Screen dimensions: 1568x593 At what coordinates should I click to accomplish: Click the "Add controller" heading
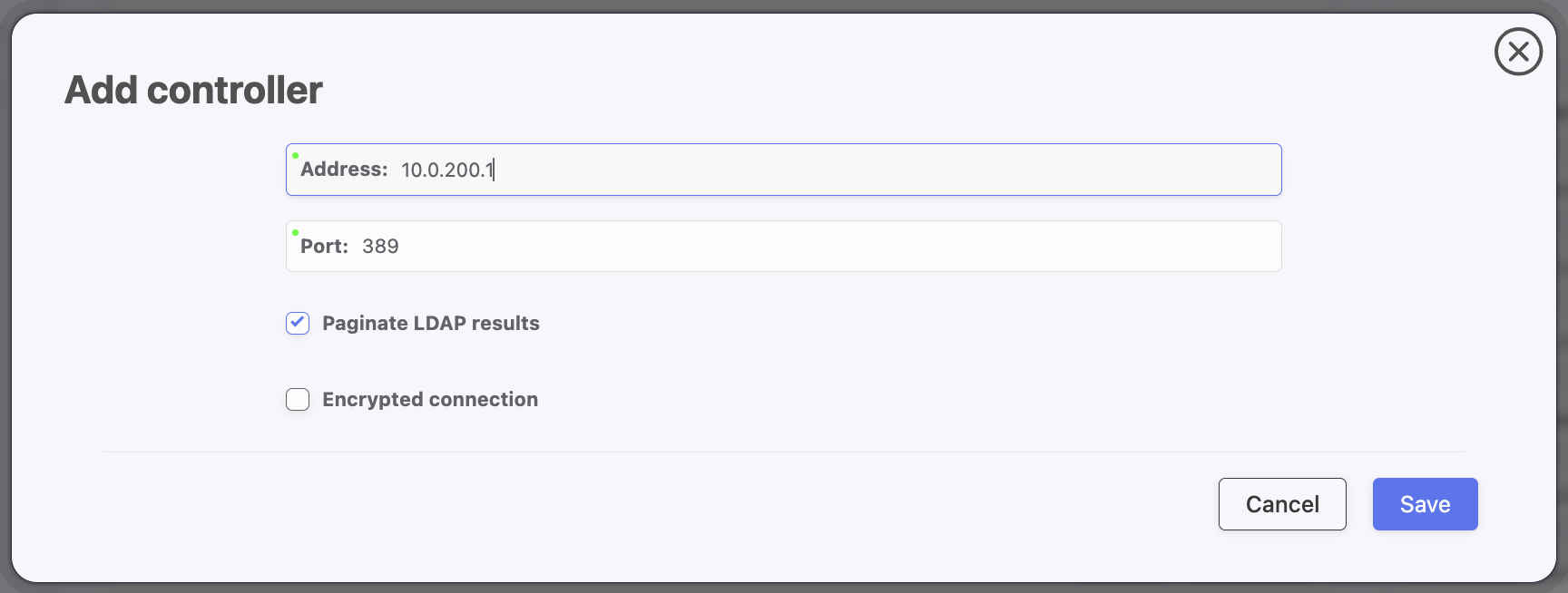[193, 91]
